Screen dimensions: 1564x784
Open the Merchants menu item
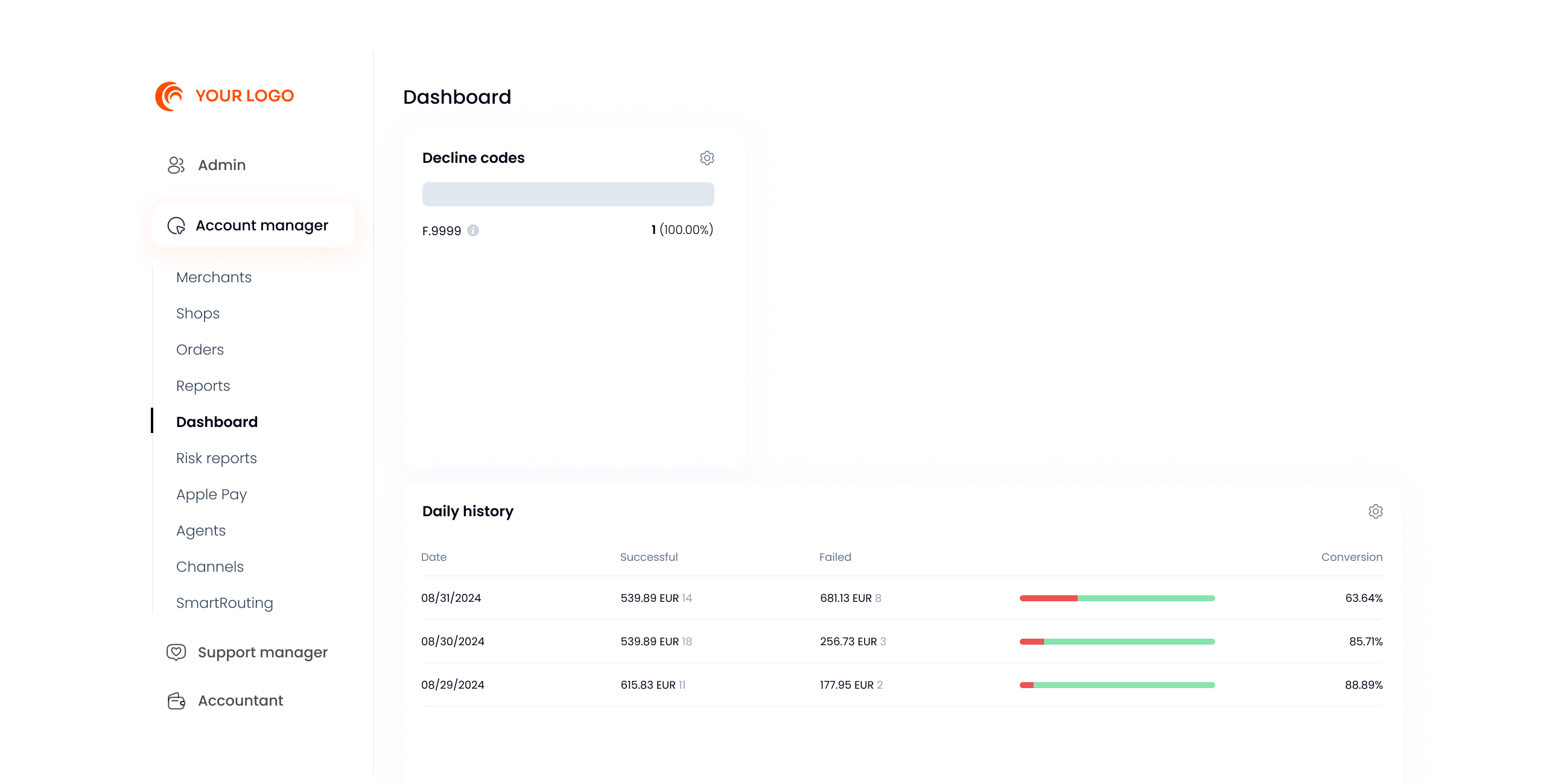point(214,277)
